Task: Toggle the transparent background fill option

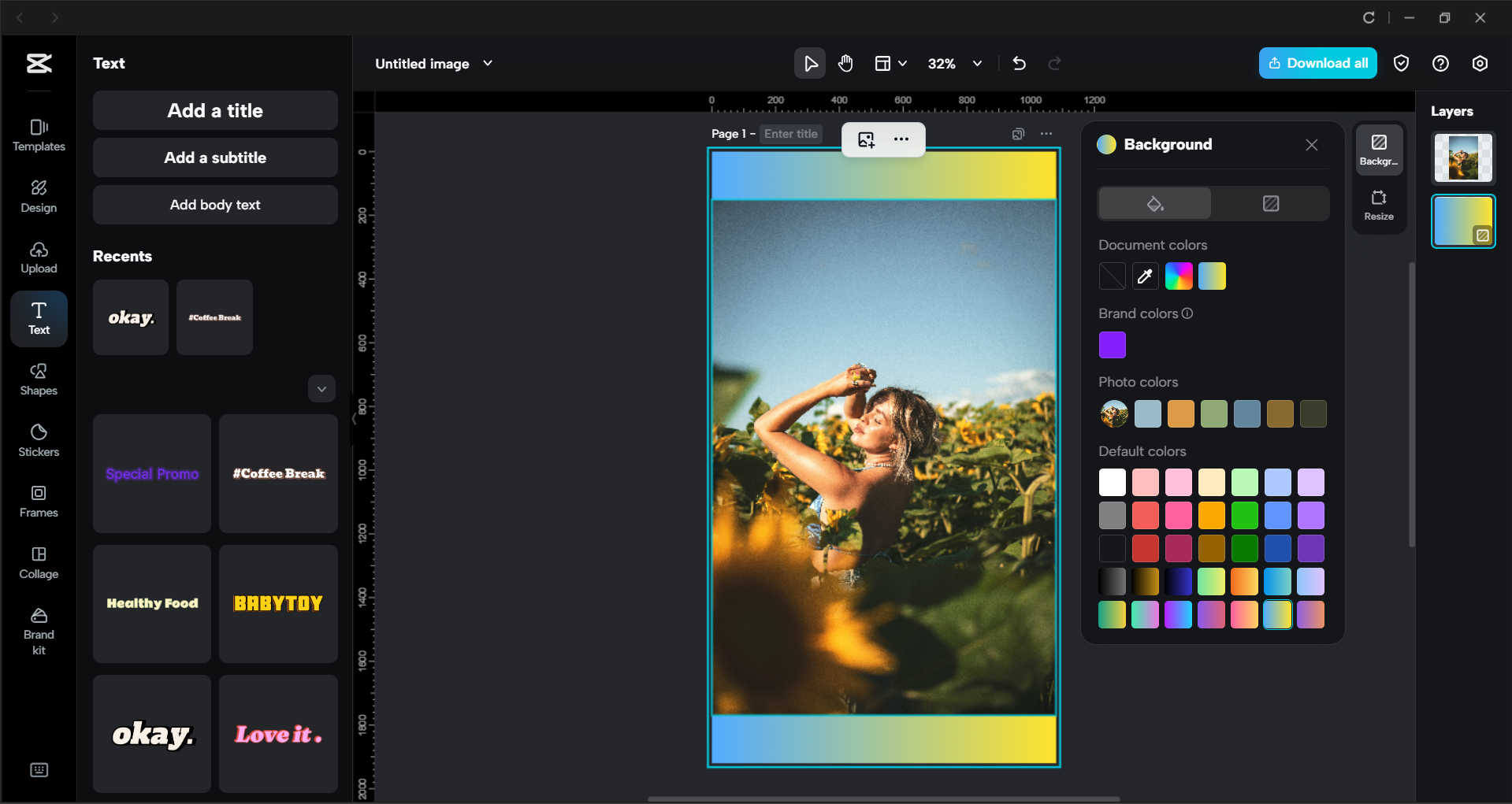Action: tap(1270, 203)
